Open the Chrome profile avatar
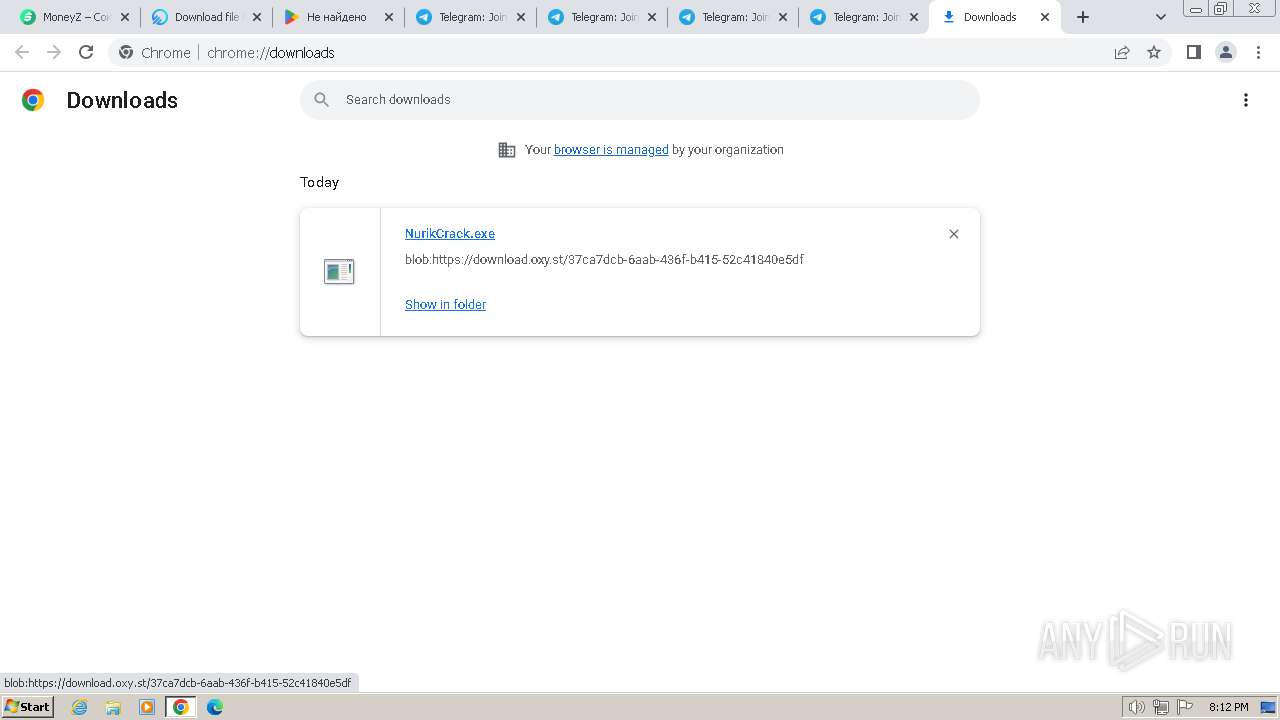The height and width of the screenshot is (720, 1280). (x=1226, y=52)
